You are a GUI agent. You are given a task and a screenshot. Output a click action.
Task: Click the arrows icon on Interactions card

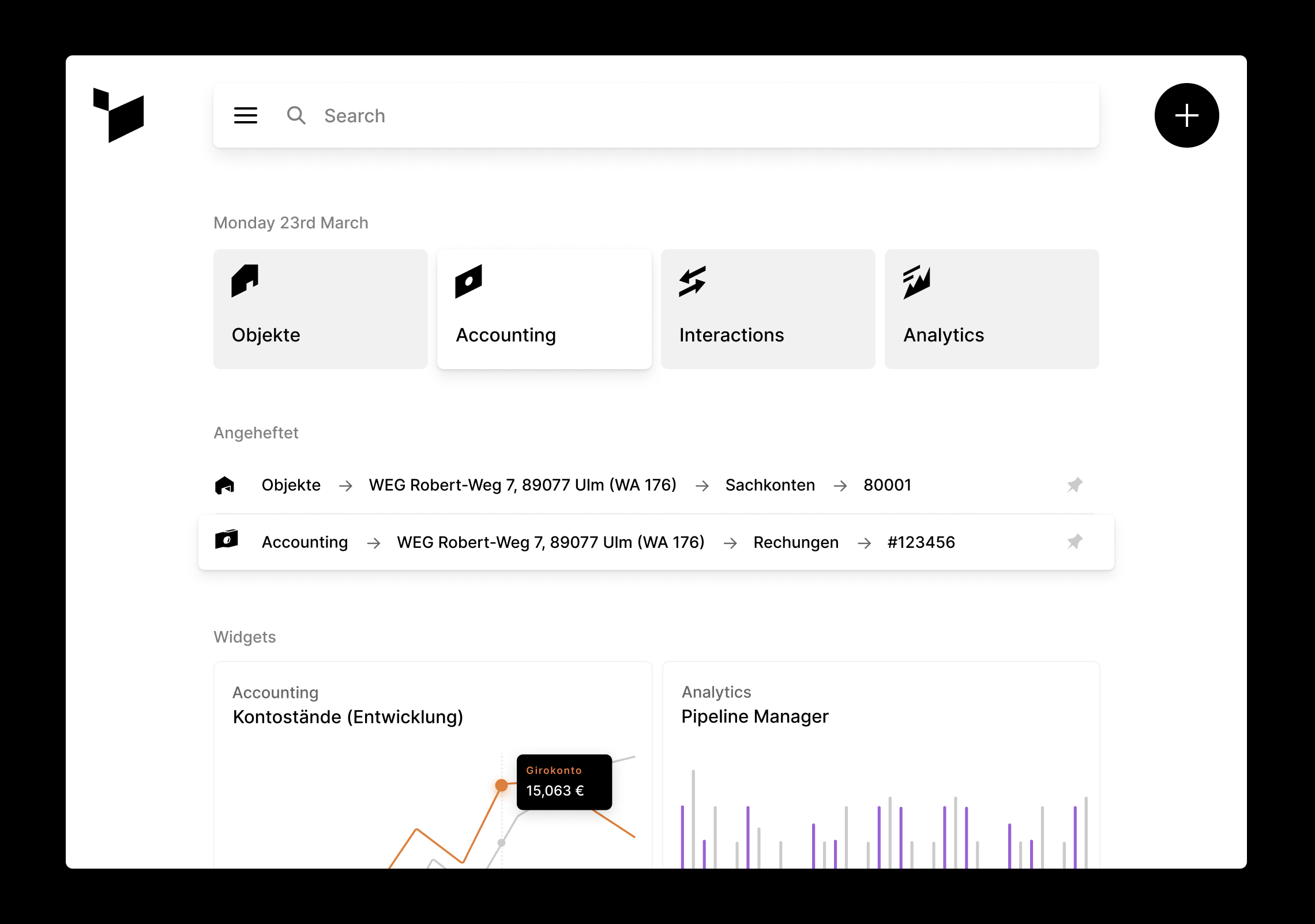pos(692,281)
